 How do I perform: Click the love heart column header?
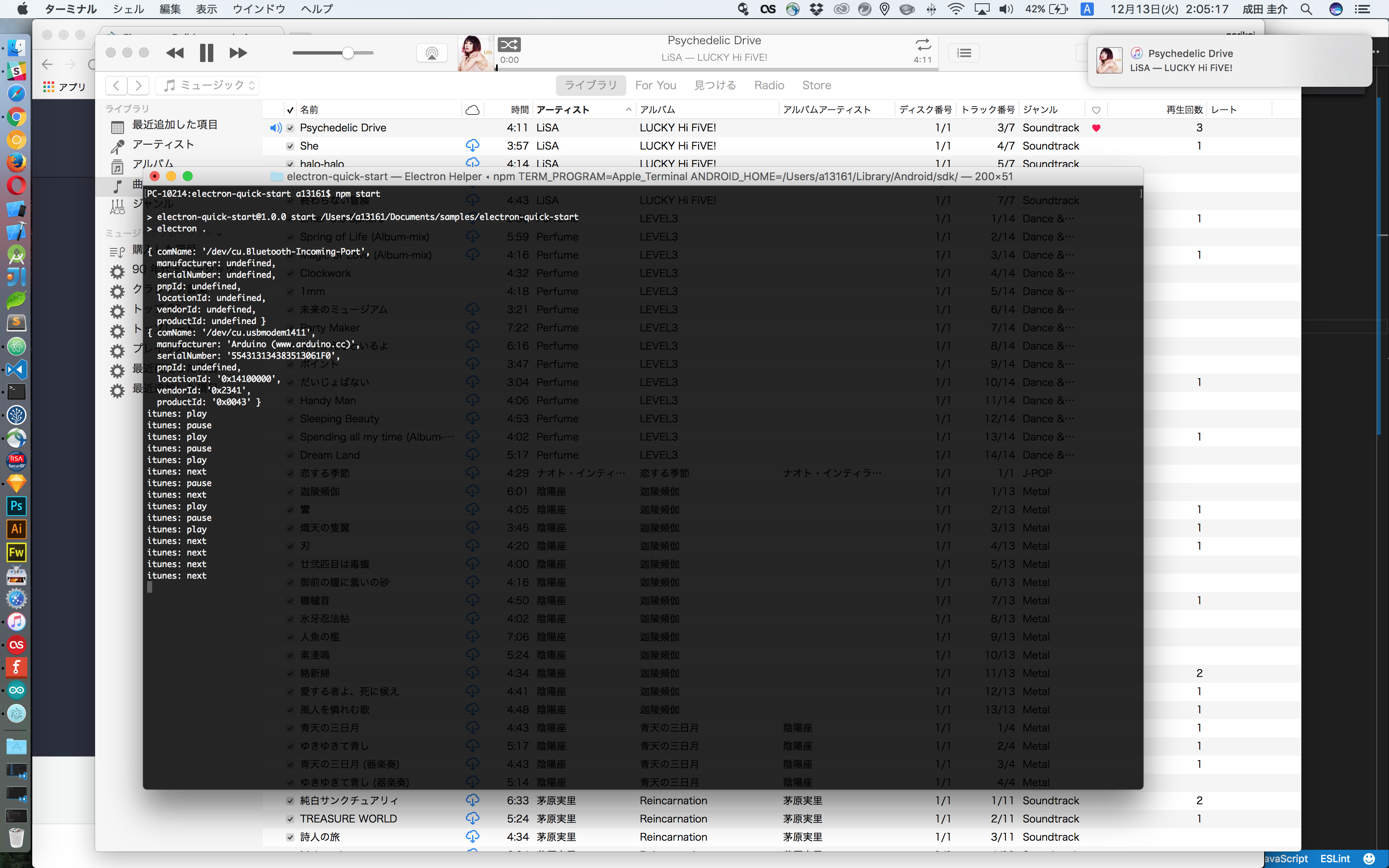[1096, 110]
